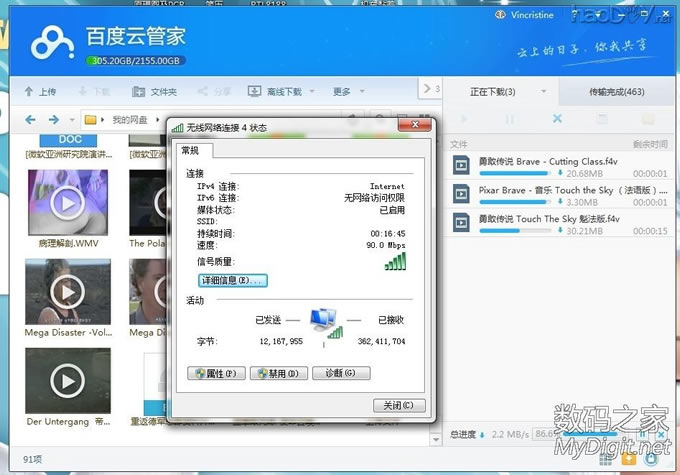Viewport: 680px width, 475px height.
Task: Click the forward navigation arrow
Action: pos(57,120)
